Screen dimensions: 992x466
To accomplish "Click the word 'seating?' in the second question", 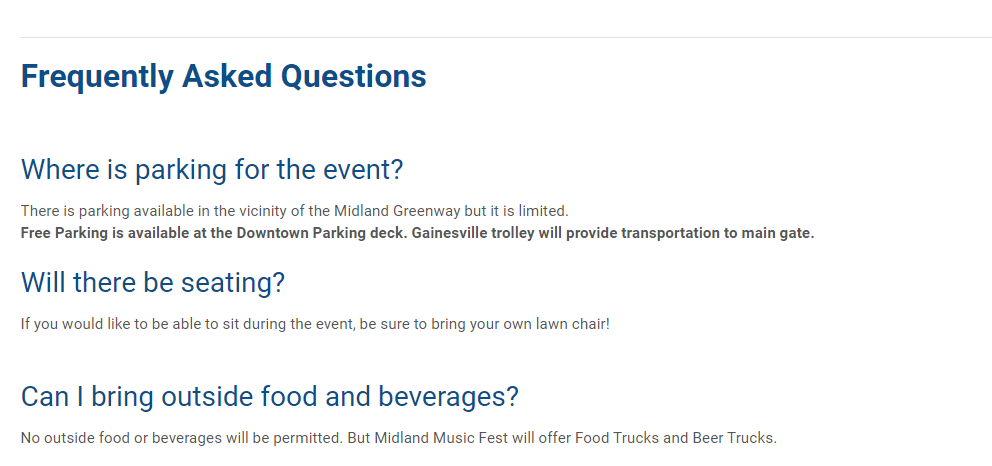I will click(233, 282).
